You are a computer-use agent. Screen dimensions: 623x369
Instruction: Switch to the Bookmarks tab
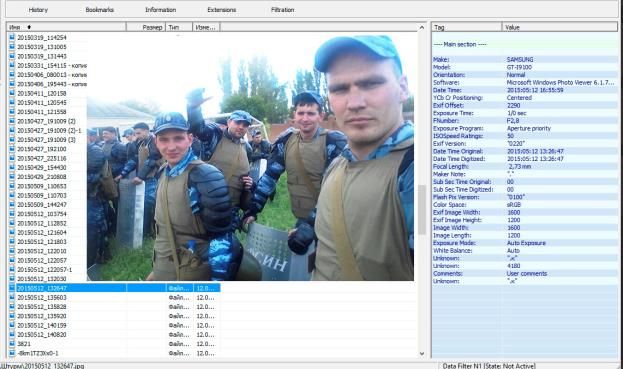(99, 10)
